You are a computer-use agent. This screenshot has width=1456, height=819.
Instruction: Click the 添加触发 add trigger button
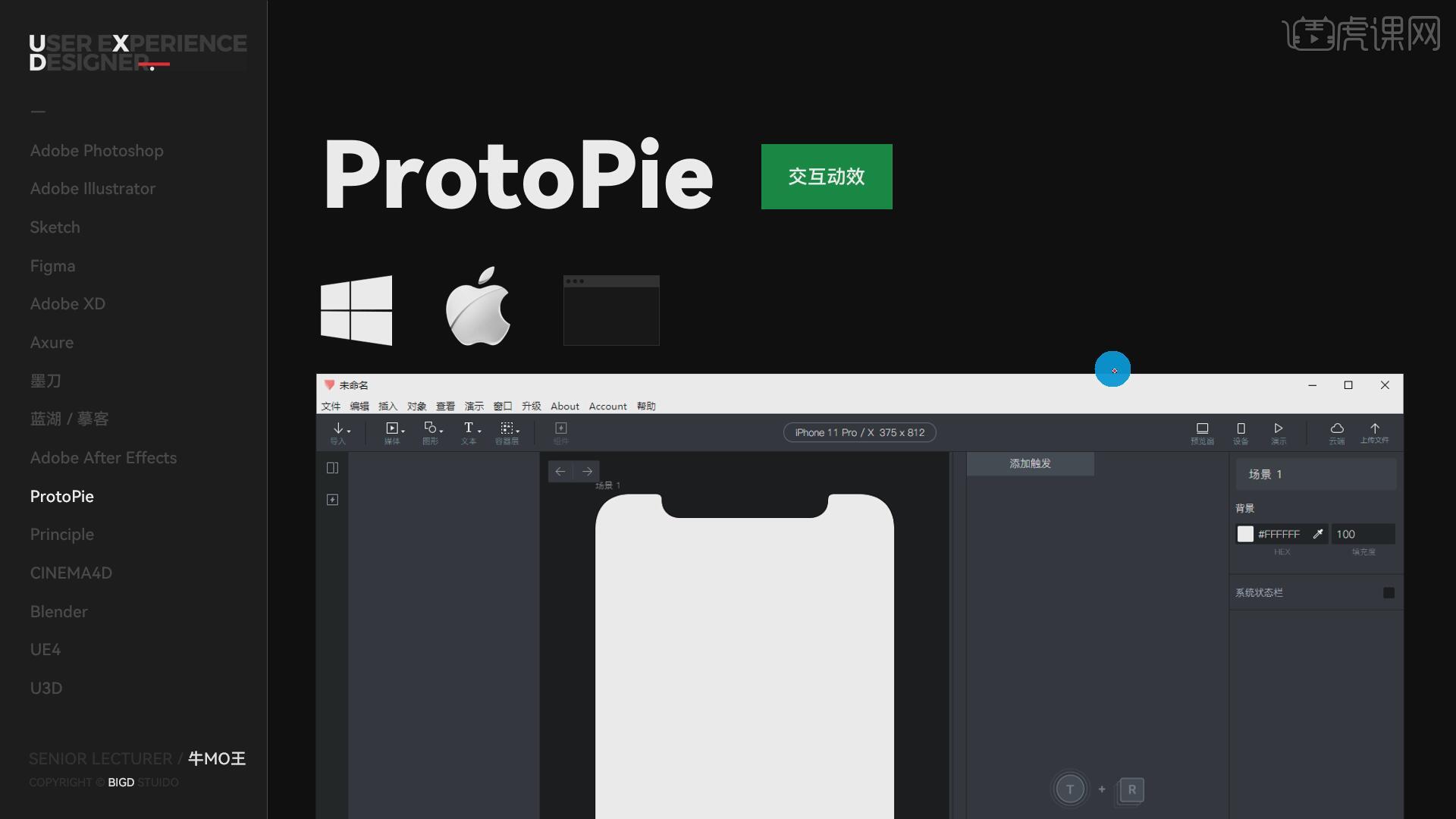tap(1030, 463)
